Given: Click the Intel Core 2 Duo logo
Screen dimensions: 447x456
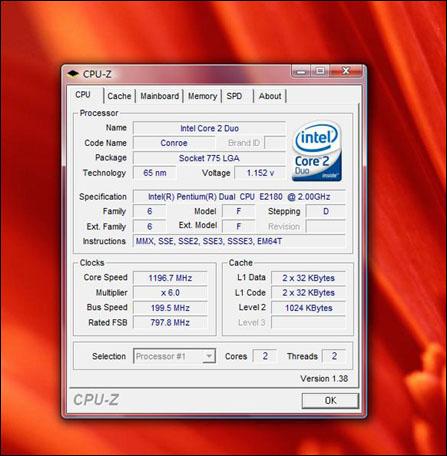Looking at the screenshot, I should pyautogui.click(x=317, y=152).
